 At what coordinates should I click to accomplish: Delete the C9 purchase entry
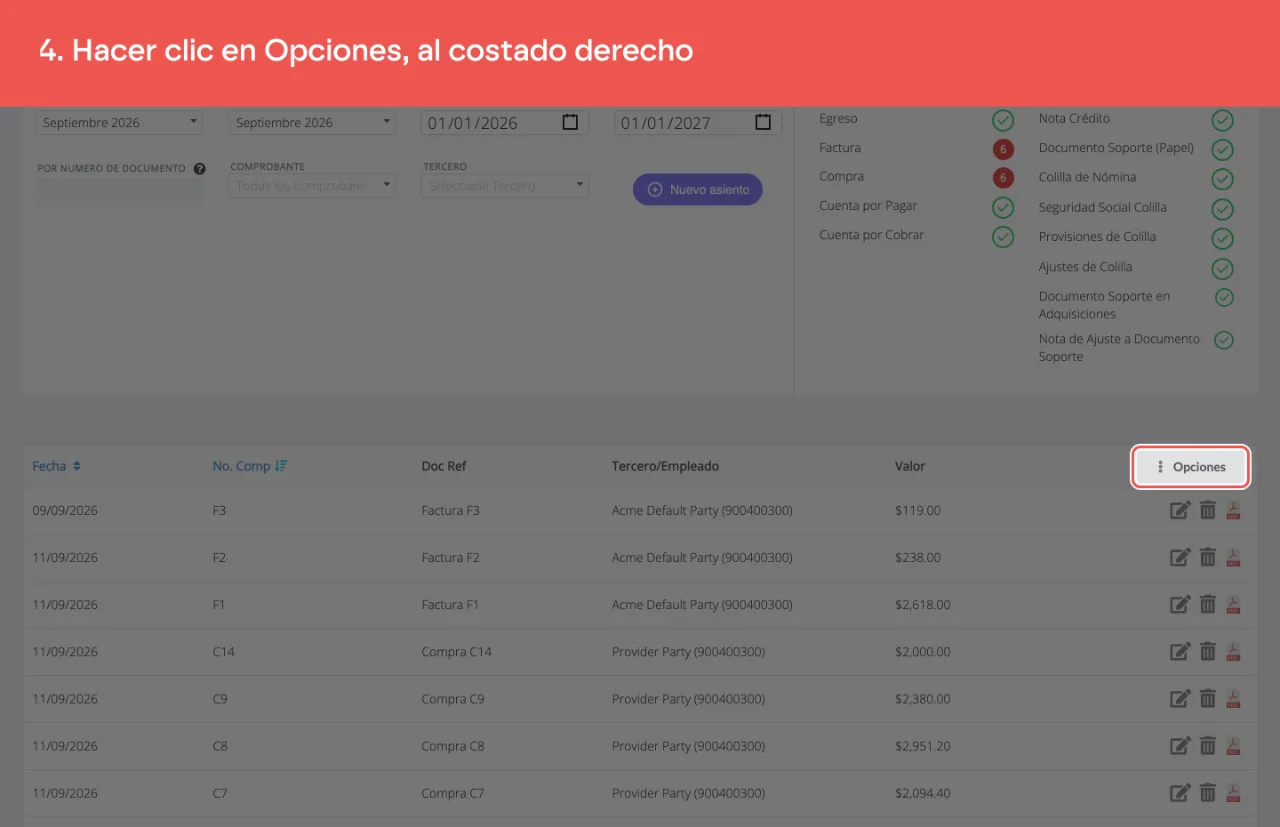tap(1208, 699)
